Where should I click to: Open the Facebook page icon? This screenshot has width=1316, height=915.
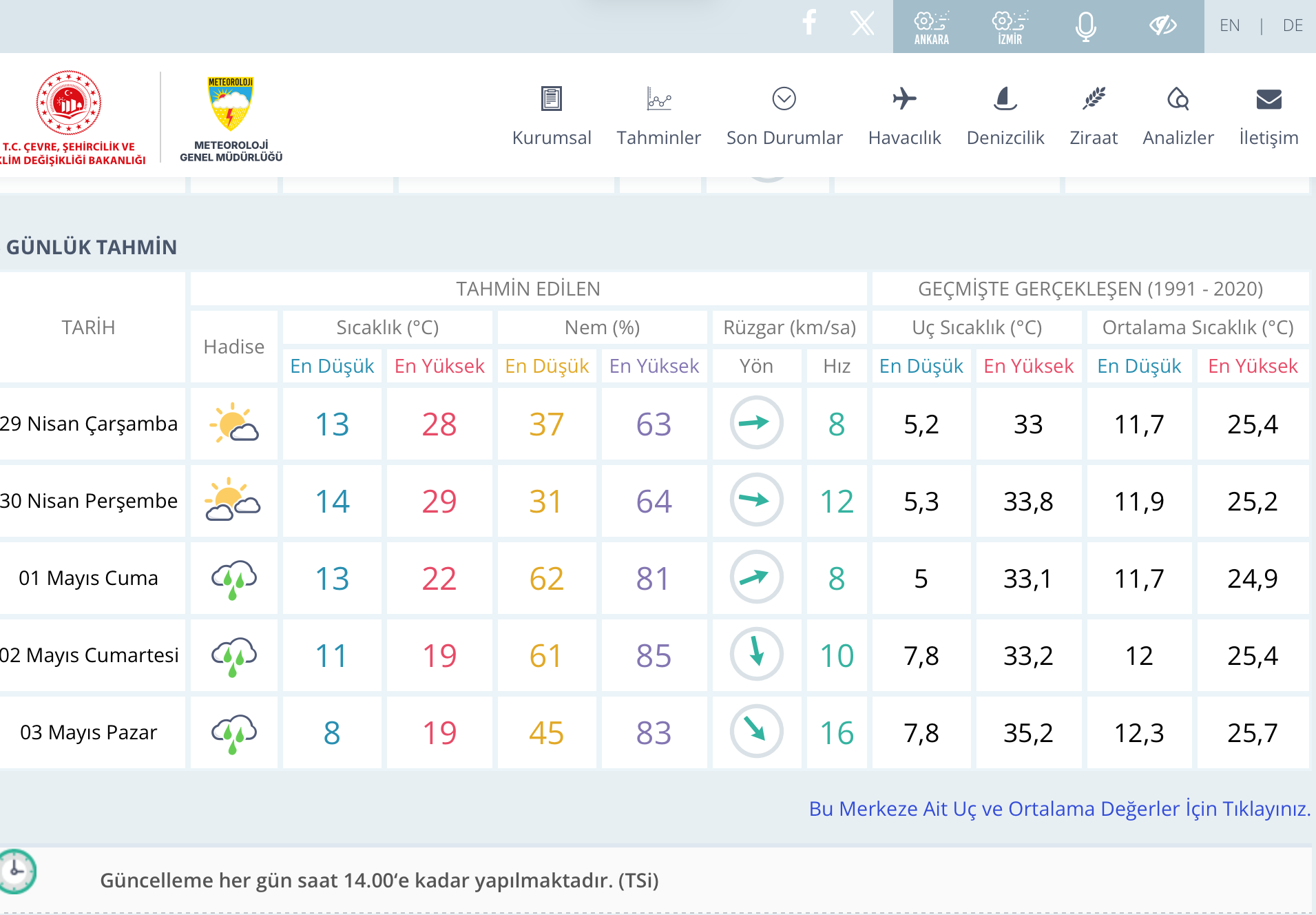810,23
